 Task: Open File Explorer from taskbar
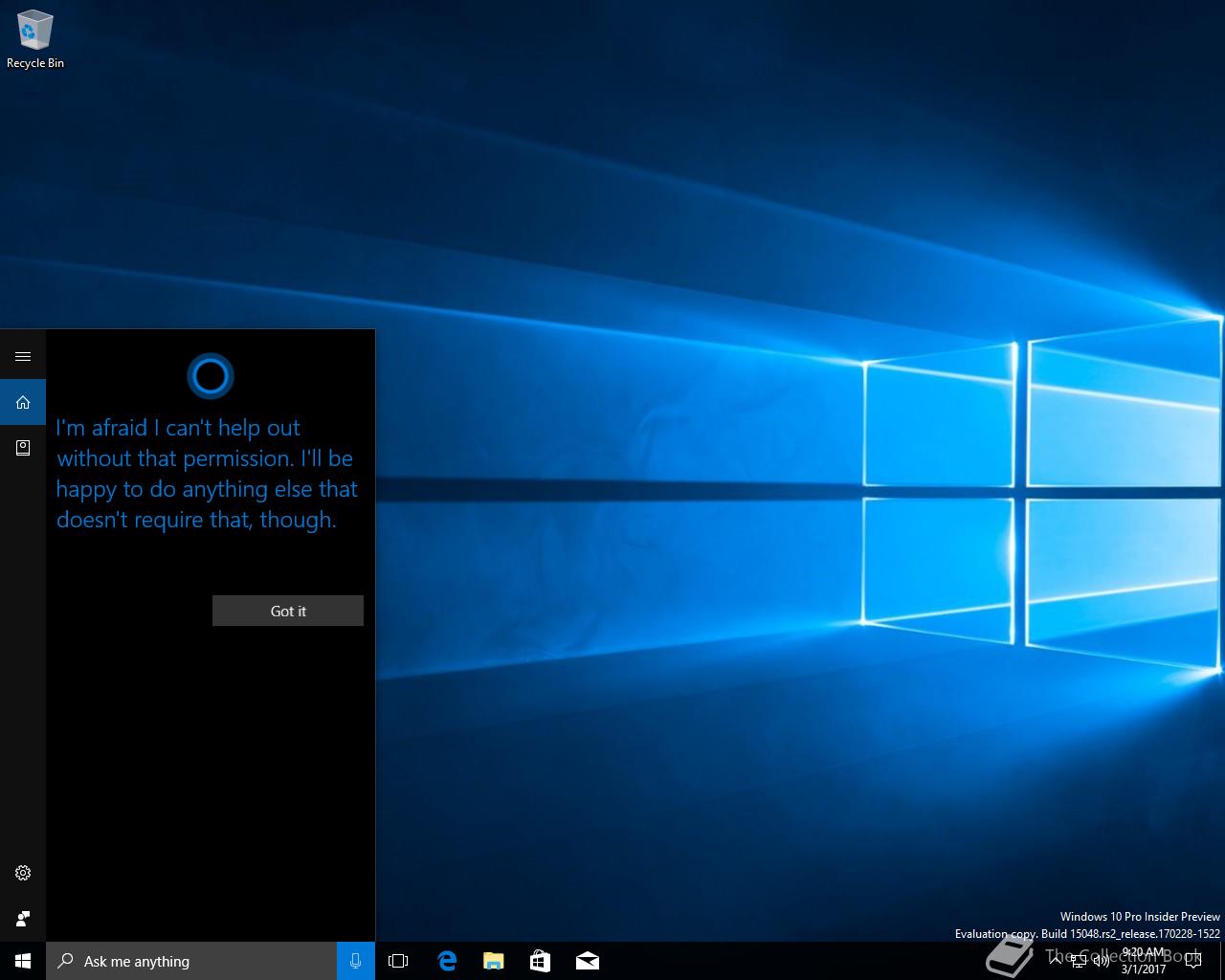coord(493,961)
